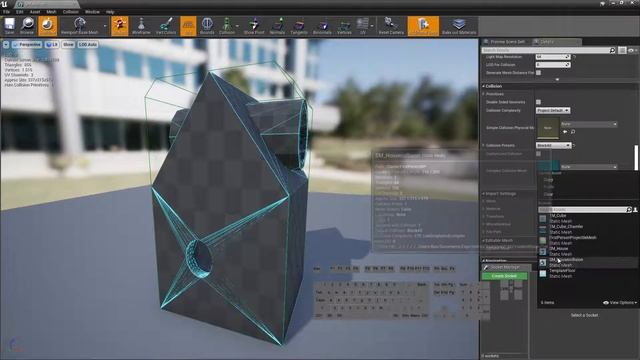Open the viewport options arrow dropdown
Screen dimensions: 640x360
coord(6,44)
